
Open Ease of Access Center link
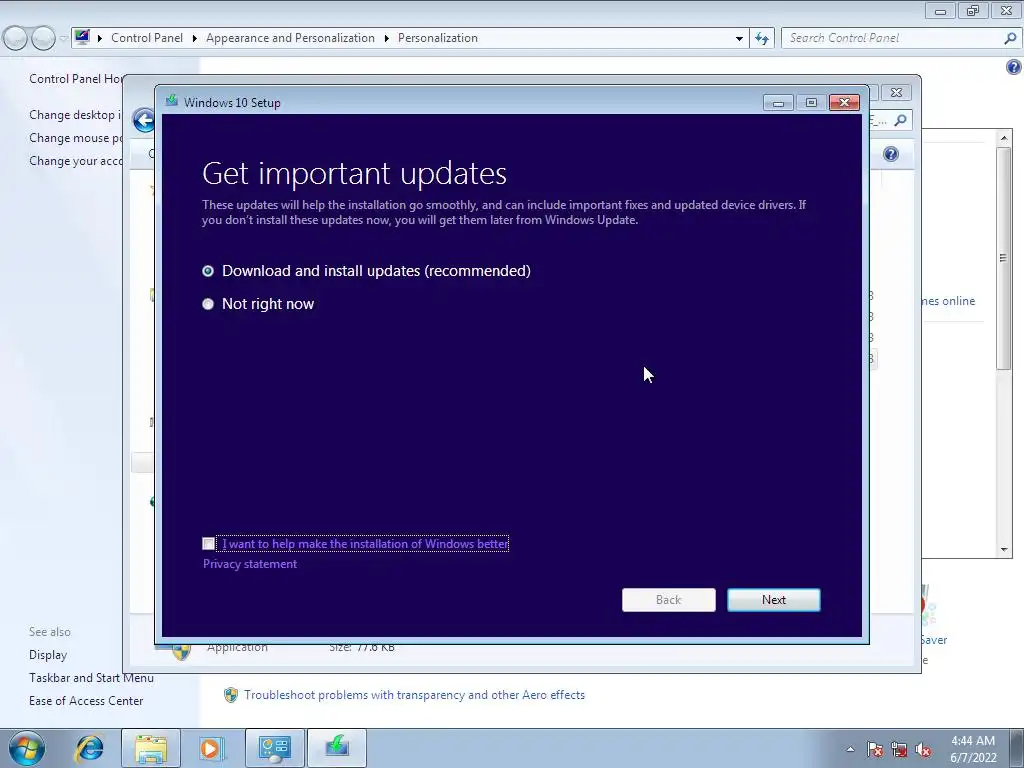[86, 701]
